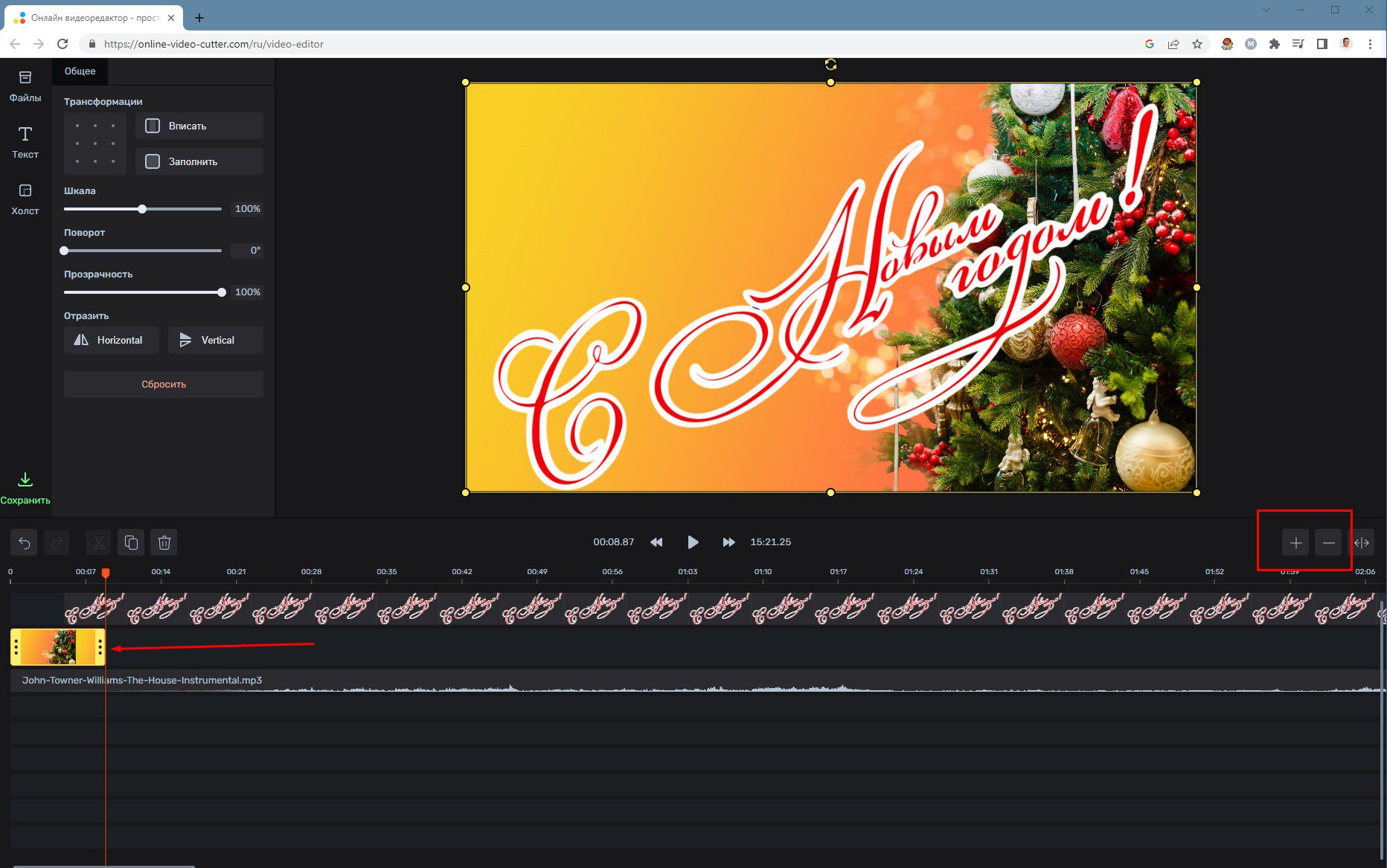Play the video preview
This screenshot has height=868, width=1387.
(693, 542)
